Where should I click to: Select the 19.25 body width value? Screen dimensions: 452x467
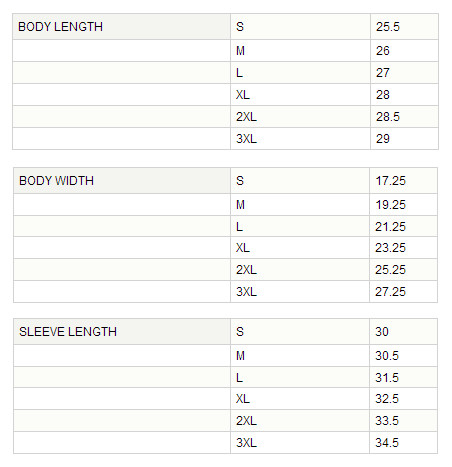pyautogui.click(x=390, y=205)
